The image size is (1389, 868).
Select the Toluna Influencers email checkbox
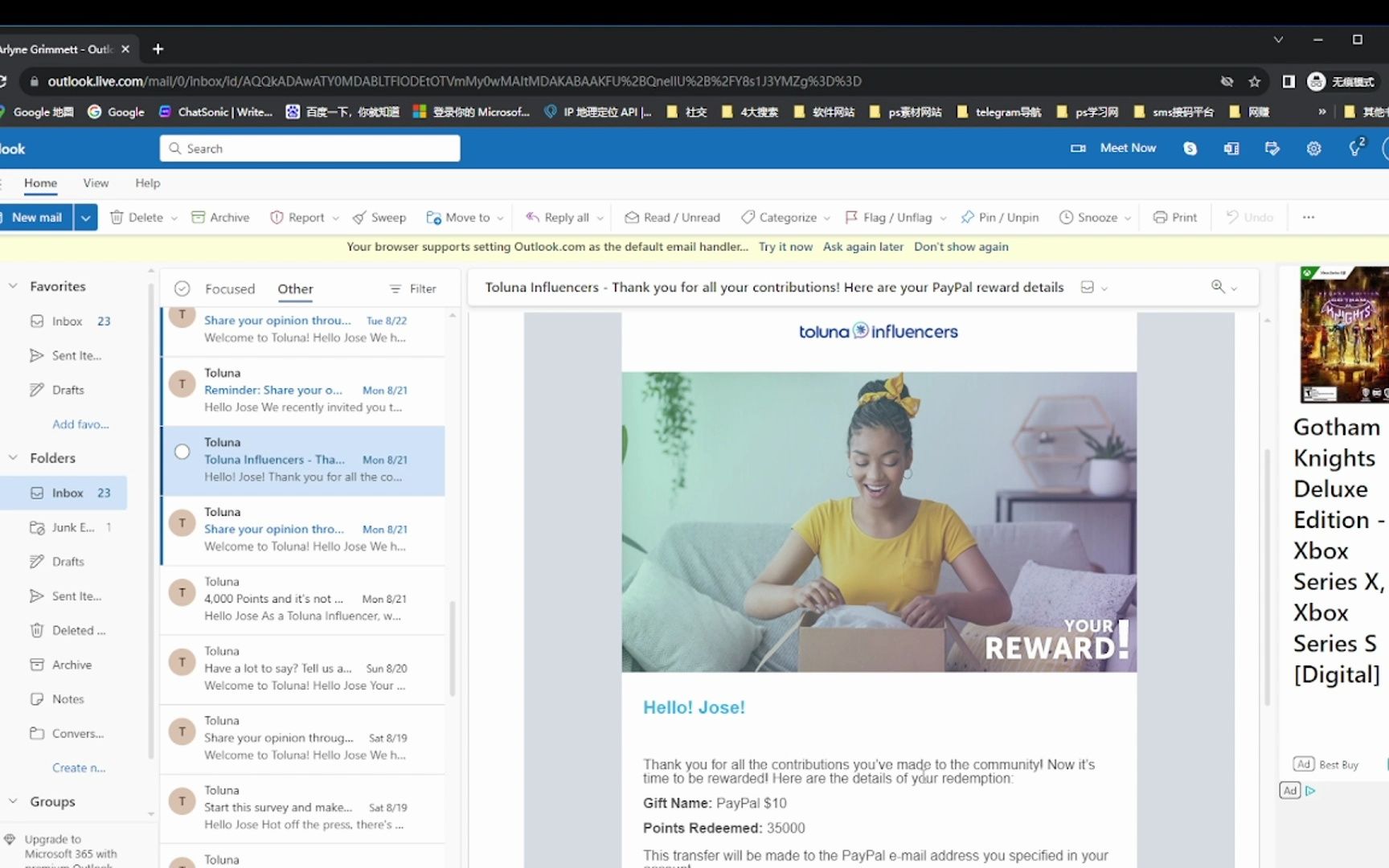click(182, 452)
